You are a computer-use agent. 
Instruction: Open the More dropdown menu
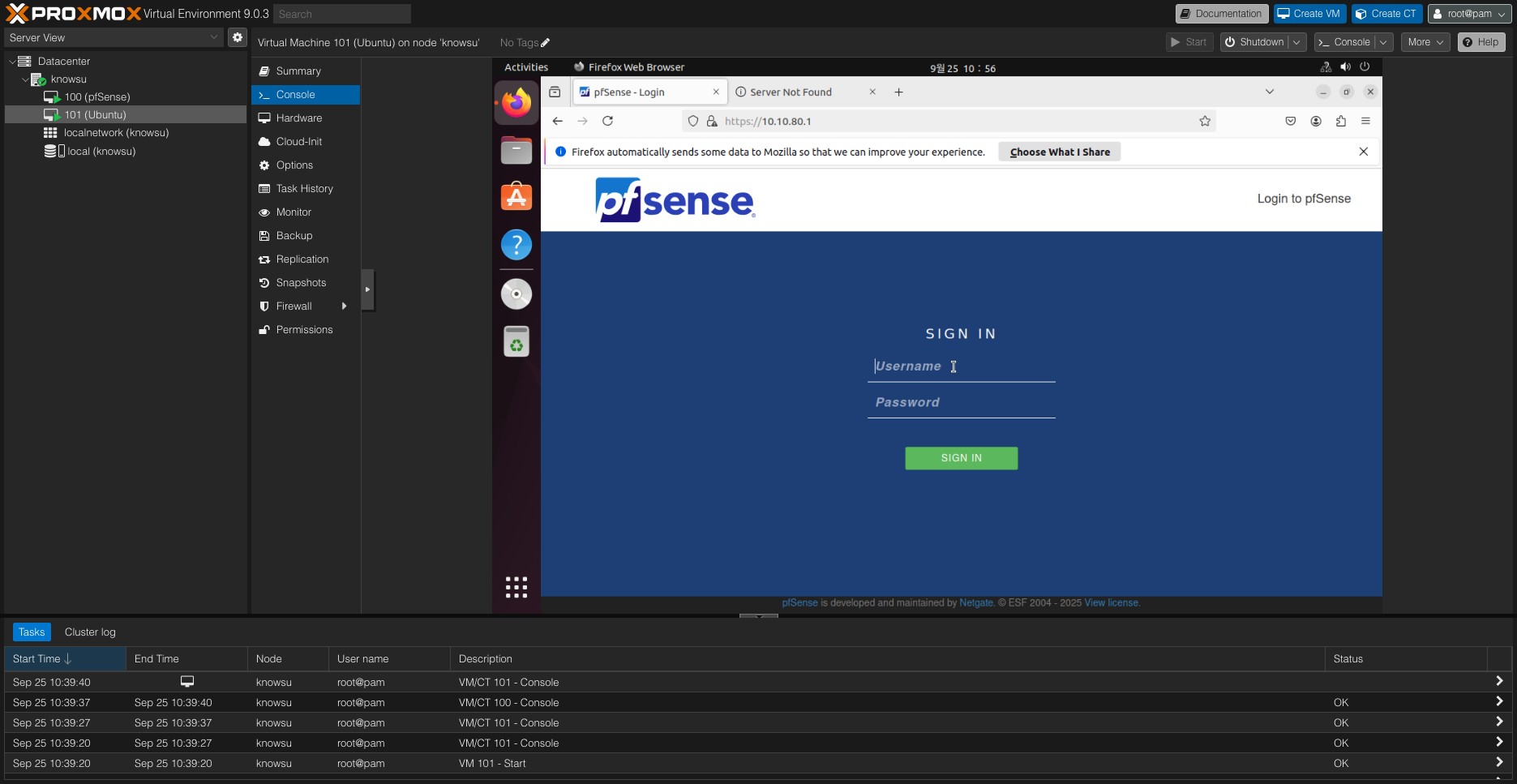click(1425, 42)
